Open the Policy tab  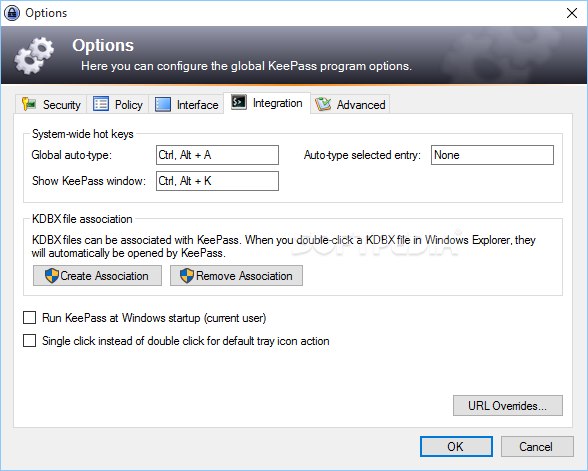click(118, 104)
